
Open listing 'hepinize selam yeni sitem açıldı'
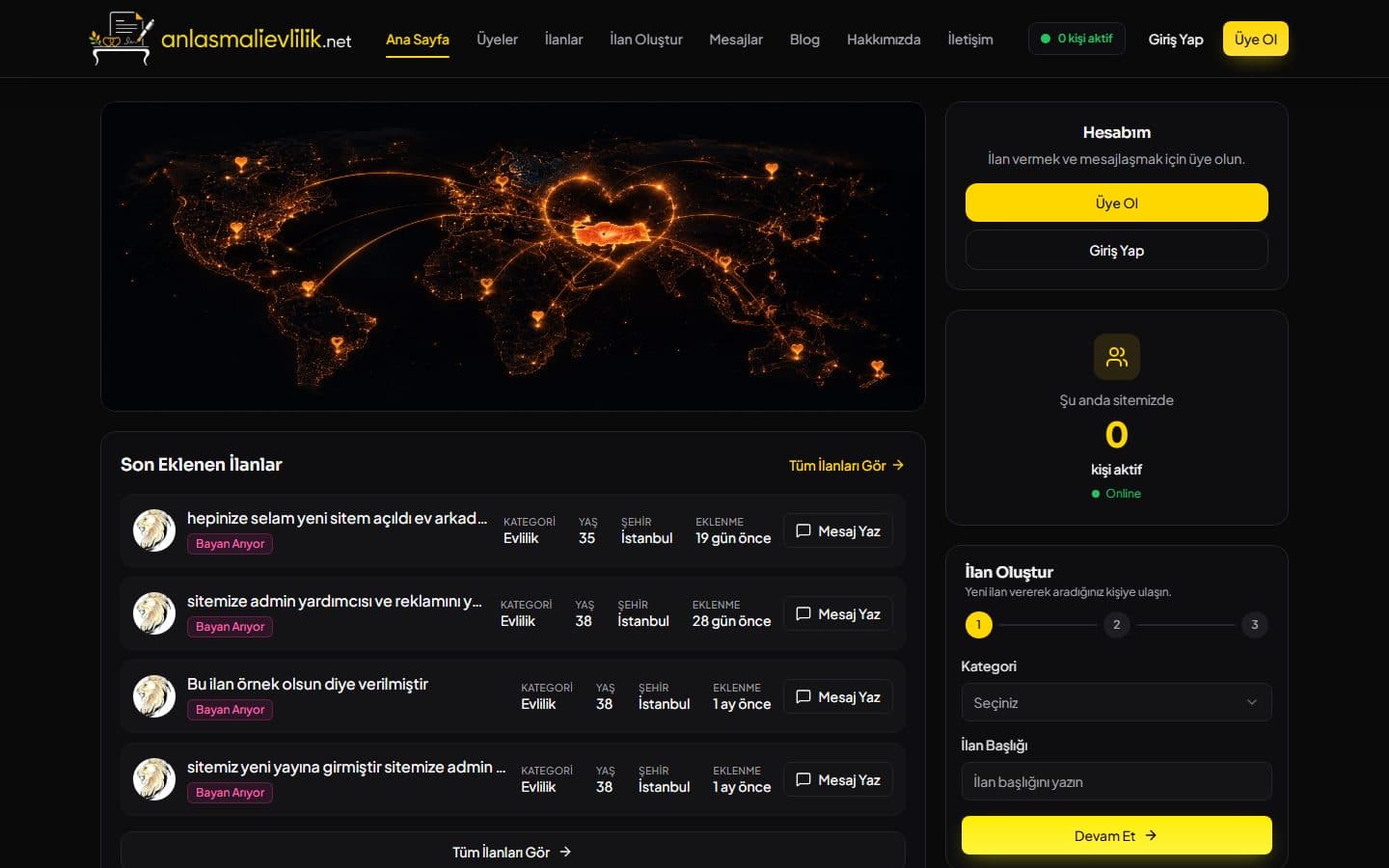pyautogui.click(x=338, y=518)
